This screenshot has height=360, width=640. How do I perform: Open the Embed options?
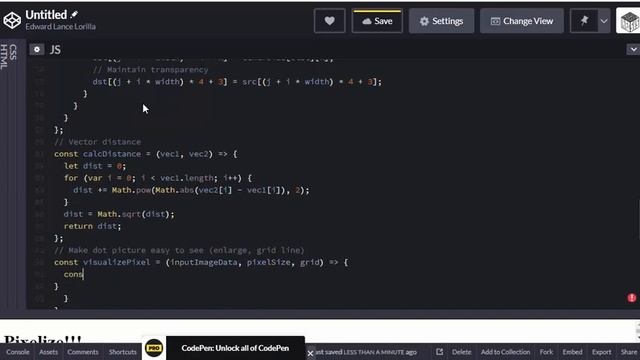pyautogui.click(x=572, y=352)
